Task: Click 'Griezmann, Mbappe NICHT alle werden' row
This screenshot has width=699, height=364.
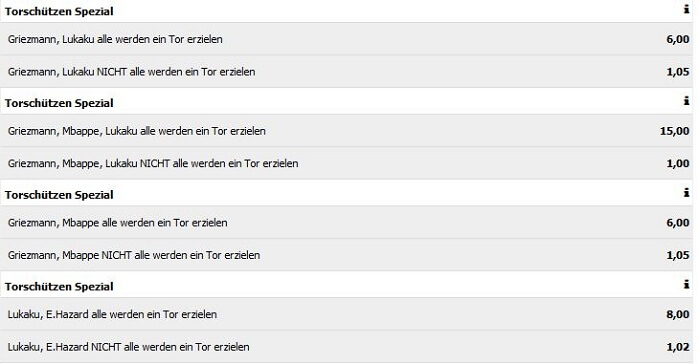Action: click(346, 255)
